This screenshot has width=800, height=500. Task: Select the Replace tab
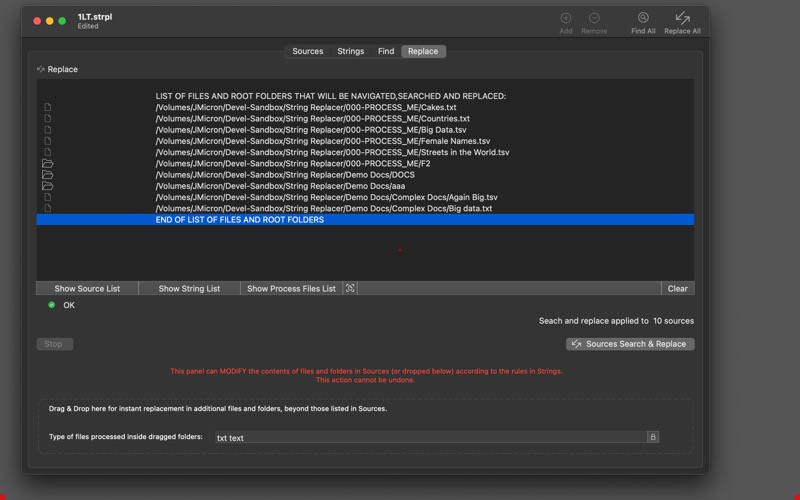[x=423, y=51]
